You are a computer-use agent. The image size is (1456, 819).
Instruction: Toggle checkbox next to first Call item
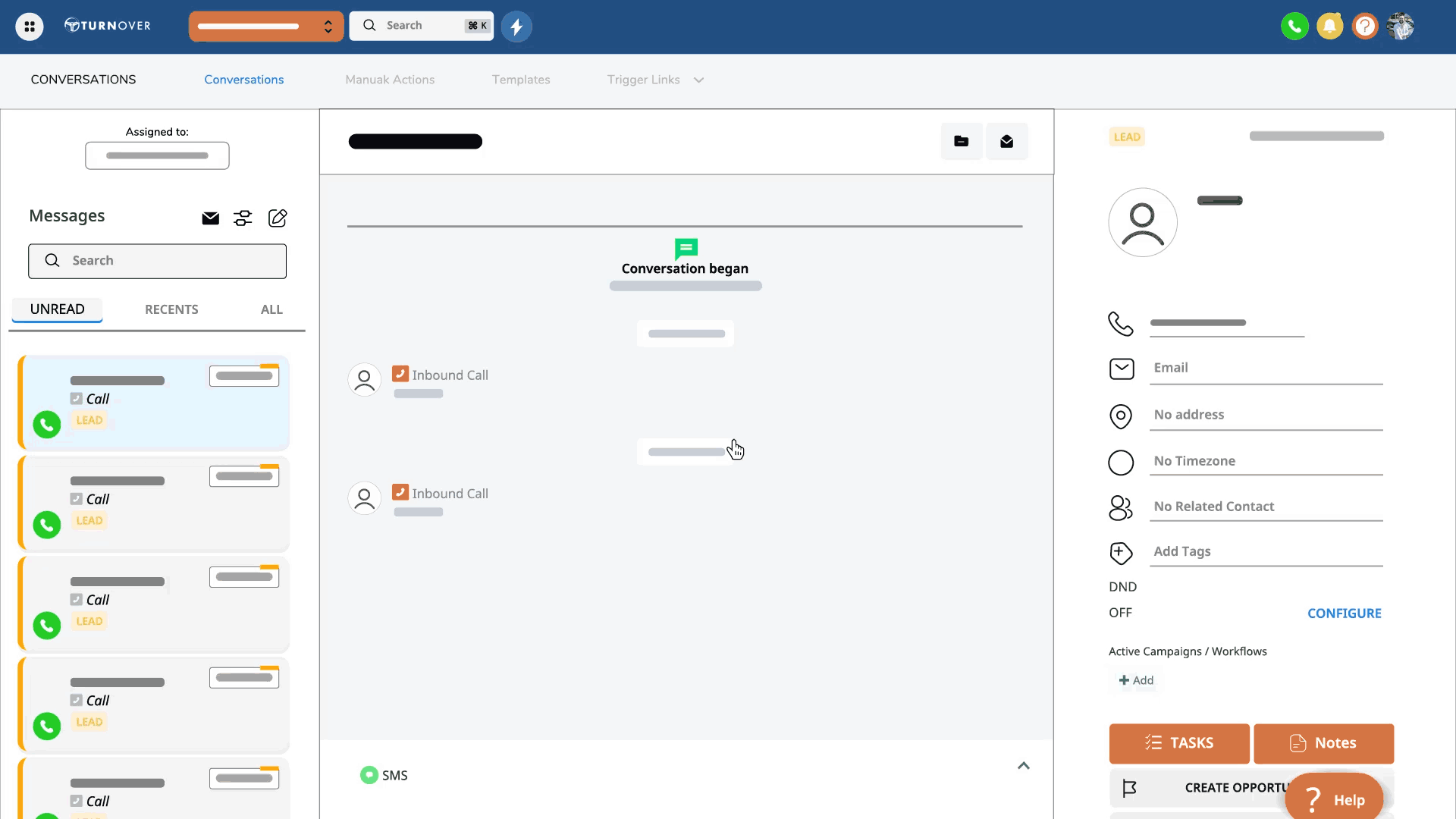77,399
